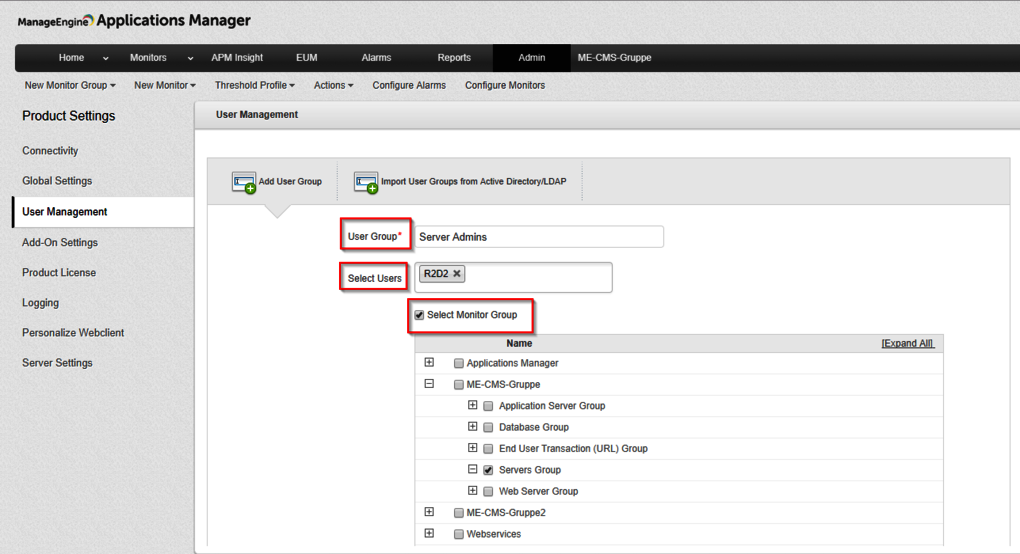Open the Home tab dropdown arrow
Screen dimensions: 1020x554
coord(105,59)
